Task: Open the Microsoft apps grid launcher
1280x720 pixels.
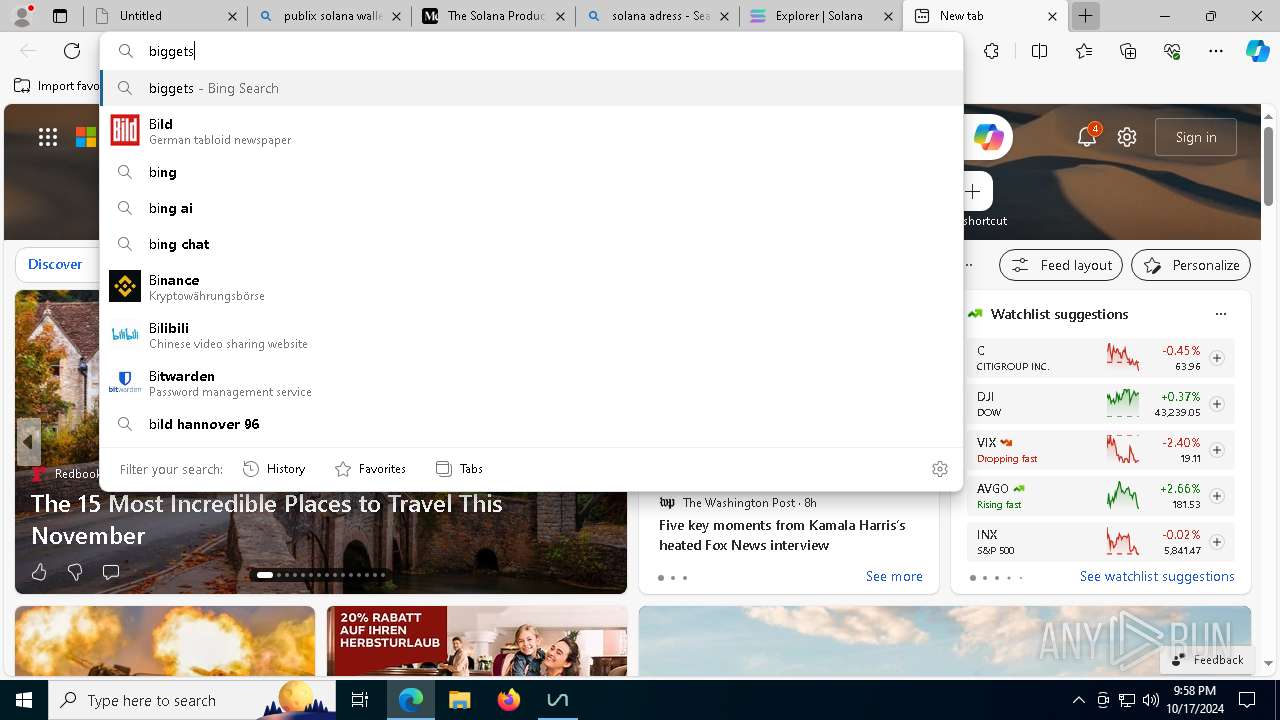Action: pyautogui.click(x=48, y=137)
